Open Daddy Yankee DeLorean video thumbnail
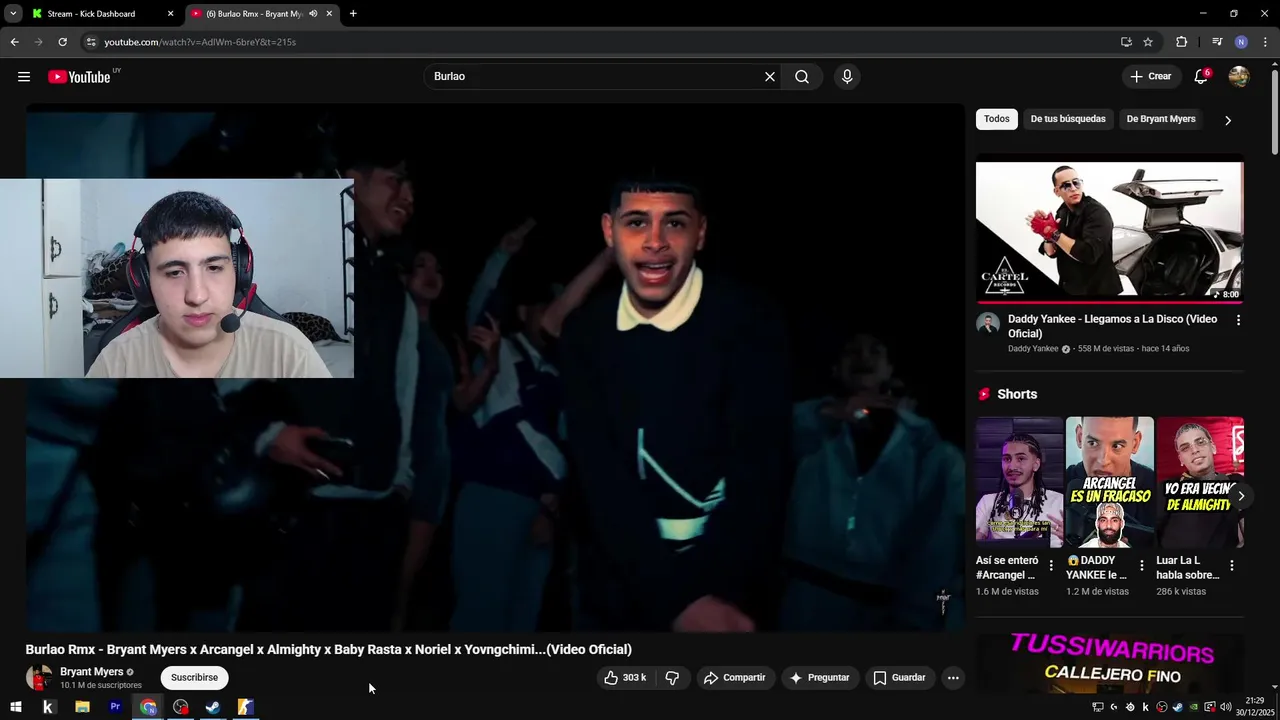This screenshot has width=1280, height=720. pyautogui.click(x=1110, y=232)
